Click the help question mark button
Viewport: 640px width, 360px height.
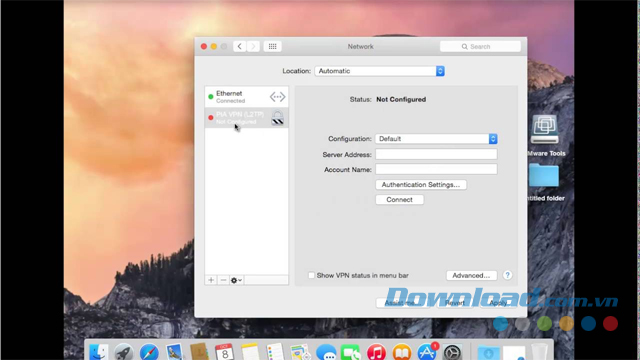point(507,276)
